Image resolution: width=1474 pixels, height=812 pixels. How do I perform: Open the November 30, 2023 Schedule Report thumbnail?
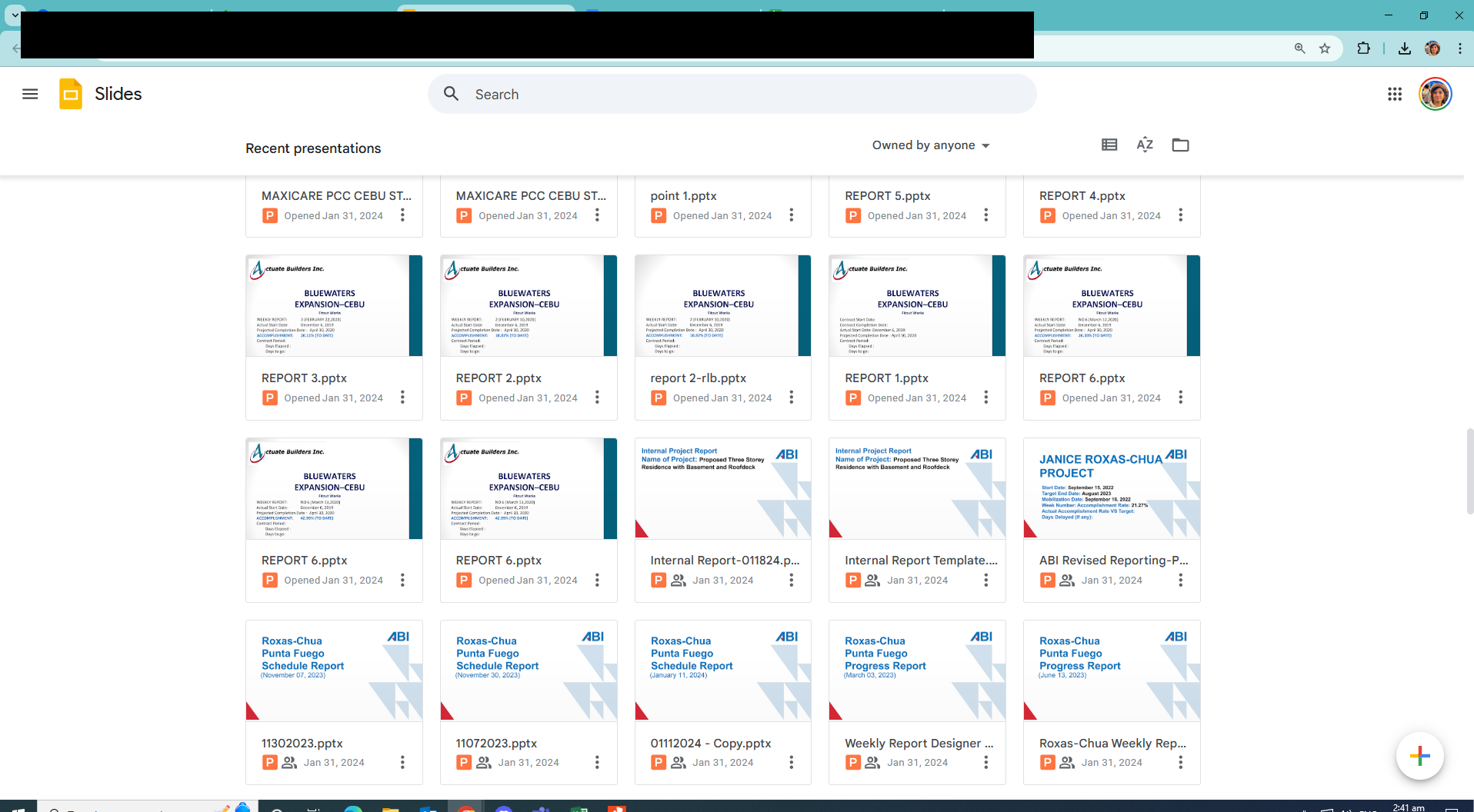(x=529, y=671)
